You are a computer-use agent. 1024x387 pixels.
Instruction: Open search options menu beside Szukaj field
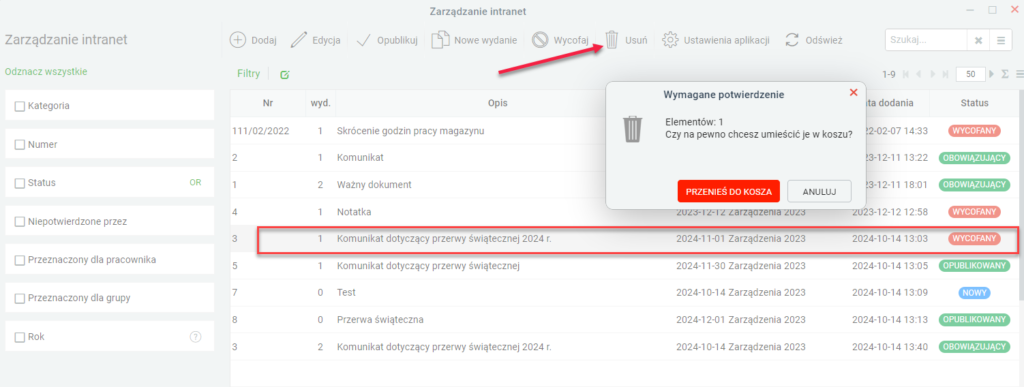[1000, 40]
